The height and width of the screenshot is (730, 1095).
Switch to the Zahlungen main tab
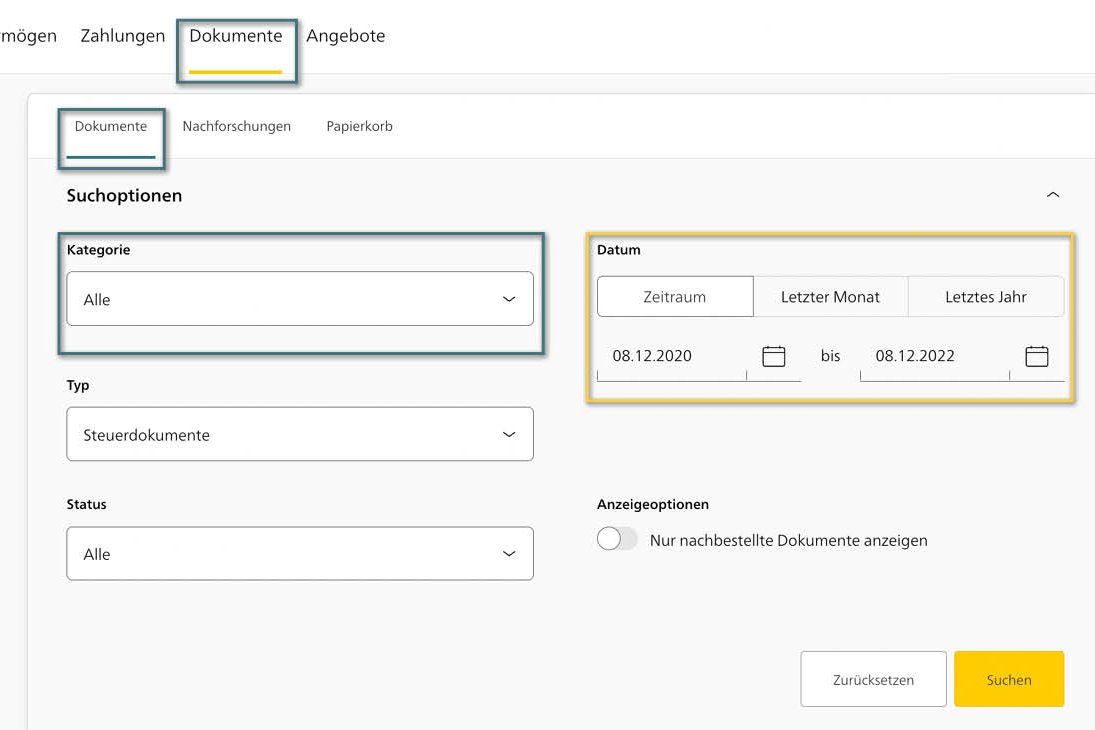pyautogui.click(x=123, y=36)
